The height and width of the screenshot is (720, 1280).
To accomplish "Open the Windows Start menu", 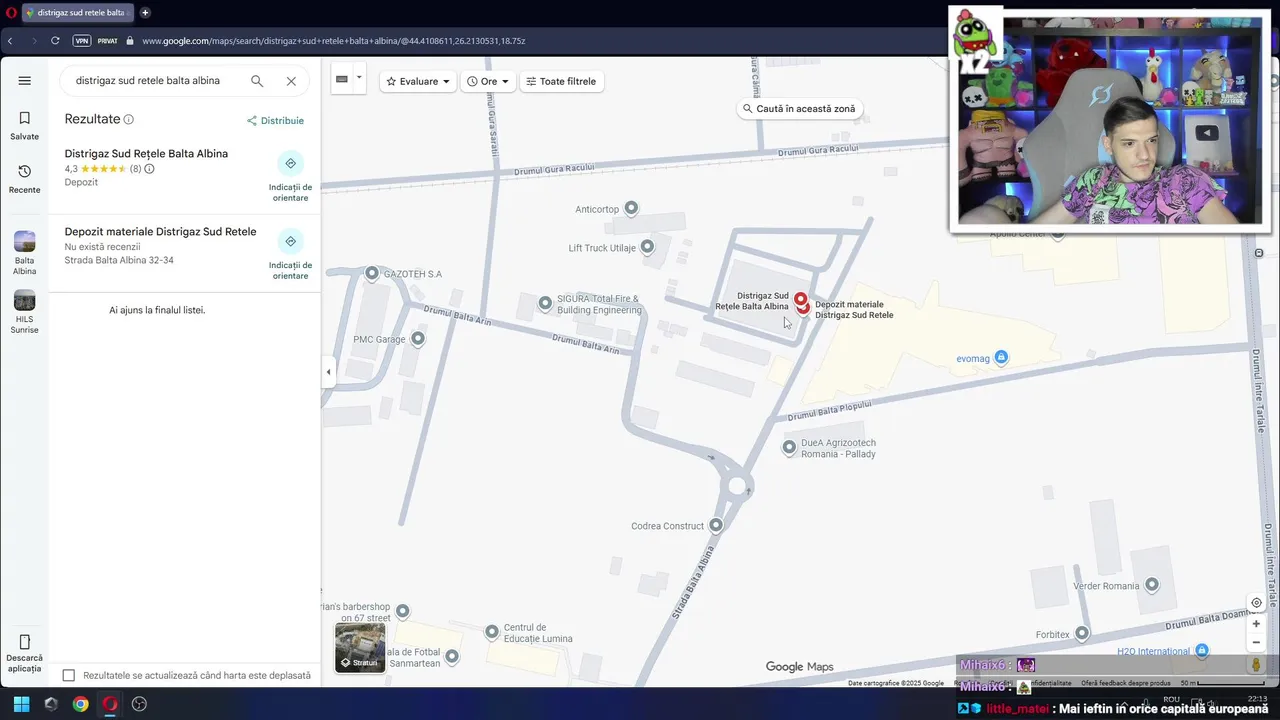I will tap(21, 704).
